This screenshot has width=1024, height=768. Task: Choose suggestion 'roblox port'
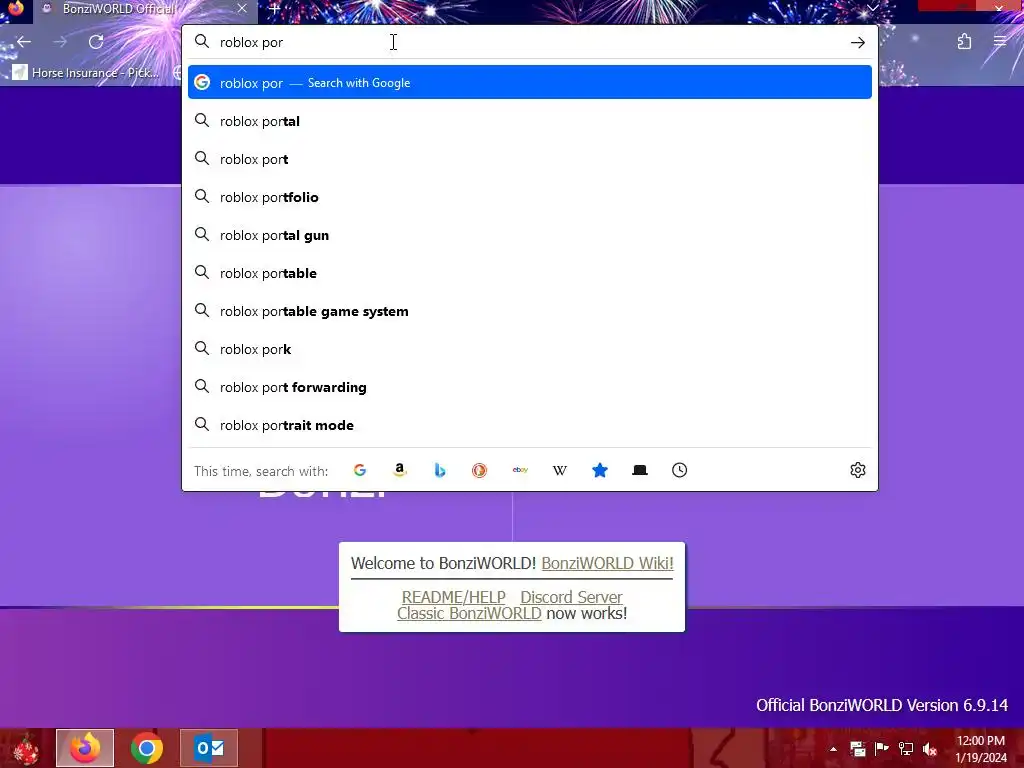click(x=530, y=159)
